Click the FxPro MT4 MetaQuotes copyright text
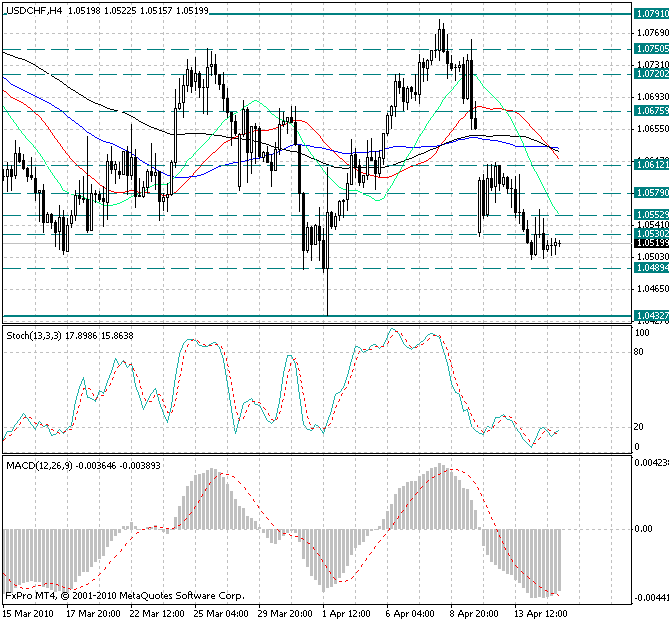669x621 pixels. (121, 595)
